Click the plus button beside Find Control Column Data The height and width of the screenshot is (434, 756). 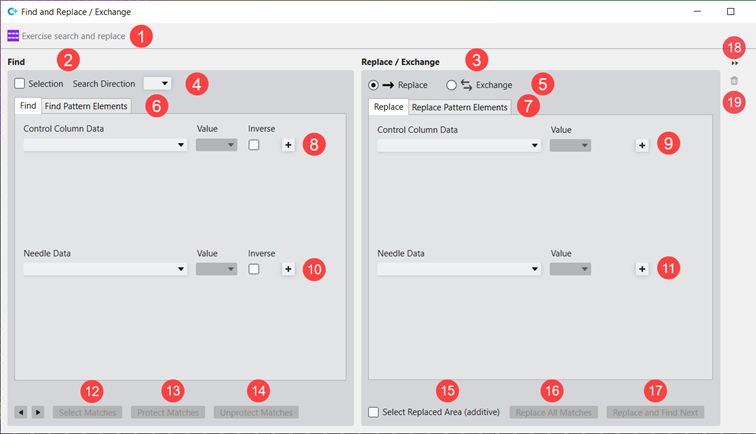[288, 145]
